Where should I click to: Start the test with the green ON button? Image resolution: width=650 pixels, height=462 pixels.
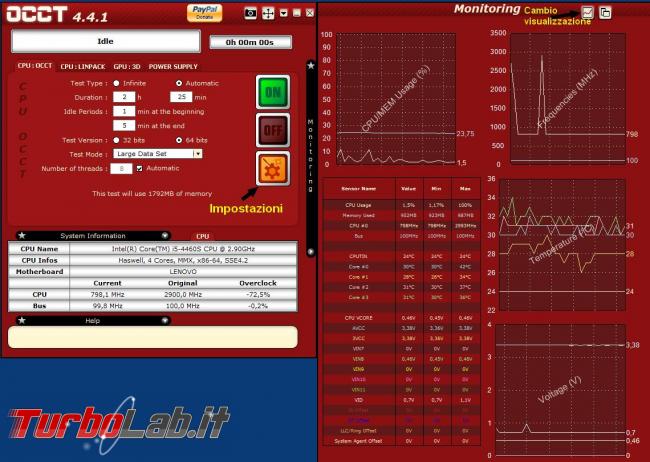(273, 92)
